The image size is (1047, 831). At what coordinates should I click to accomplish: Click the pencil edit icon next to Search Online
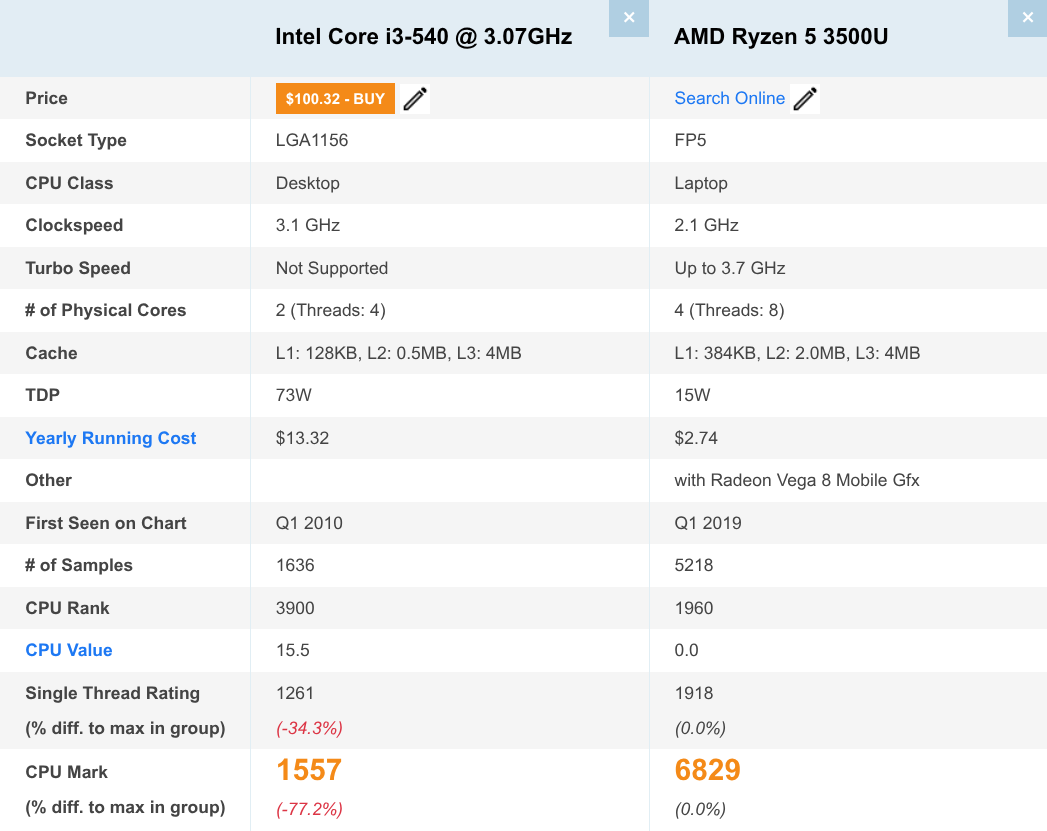pos(805,98)
